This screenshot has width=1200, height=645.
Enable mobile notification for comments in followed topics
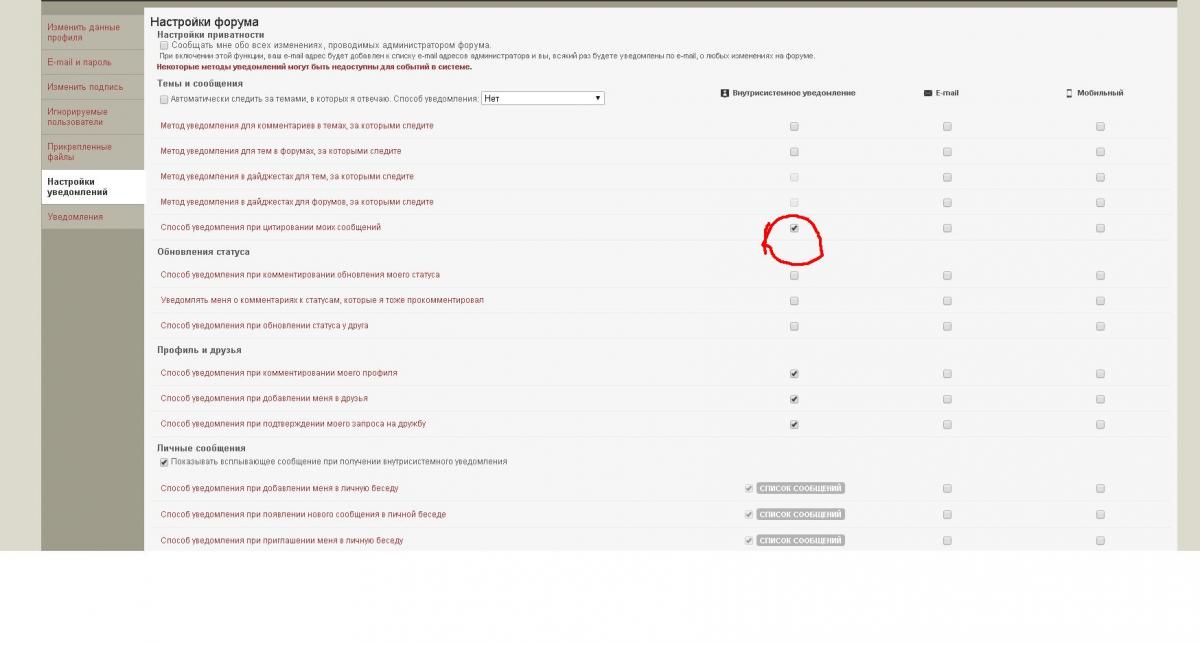pyautogui.click(x=1100, y=127)
